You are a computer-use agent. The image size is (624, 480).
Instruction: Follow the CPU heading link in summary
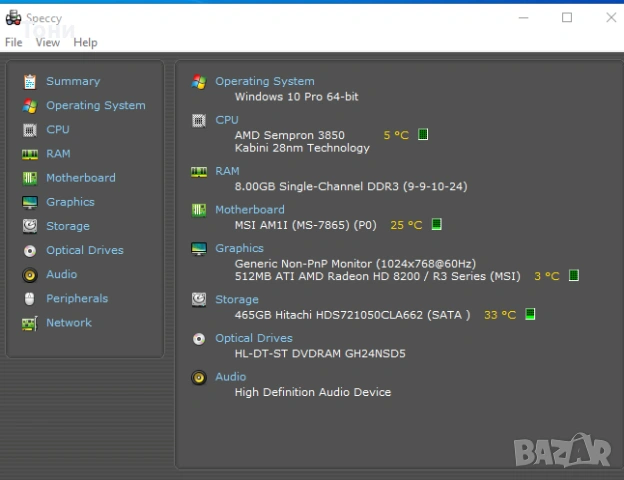[x=227, y=120]
